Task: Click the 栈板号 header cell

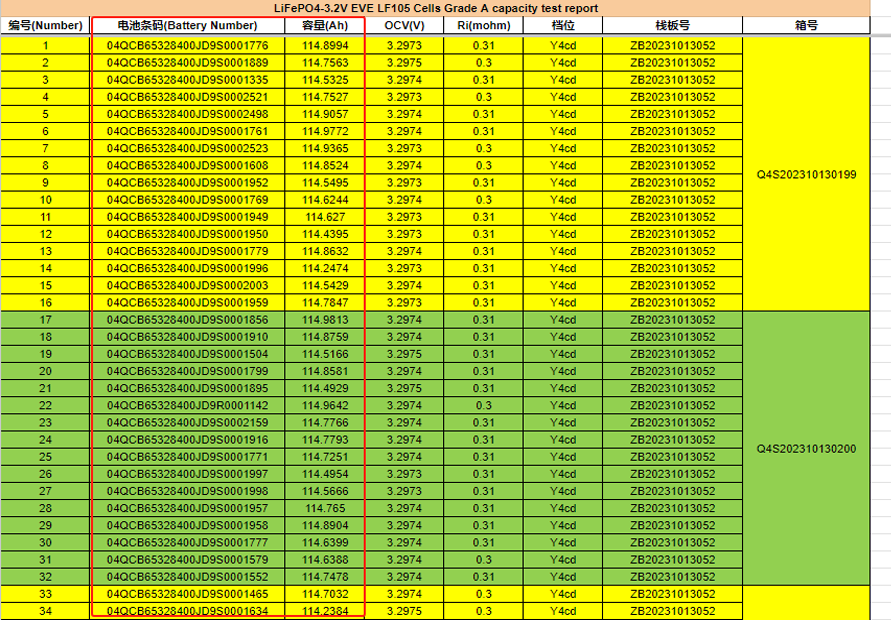Action: (x=672, y=25)
